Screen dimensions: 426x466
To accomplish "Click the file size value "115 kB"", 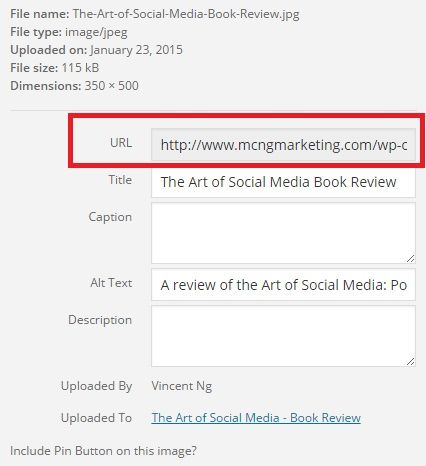I will (80, 68).
